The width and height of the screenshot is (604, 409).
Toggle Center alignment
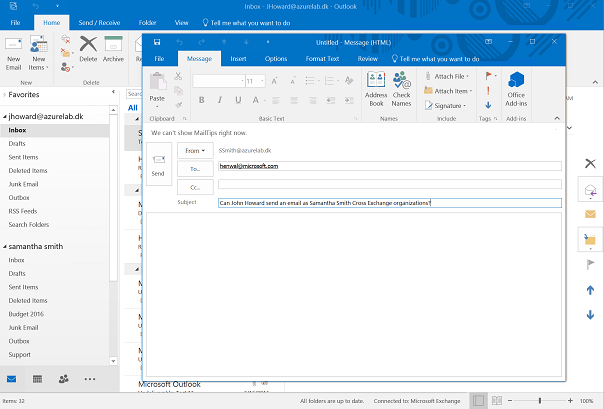[294, 101]
